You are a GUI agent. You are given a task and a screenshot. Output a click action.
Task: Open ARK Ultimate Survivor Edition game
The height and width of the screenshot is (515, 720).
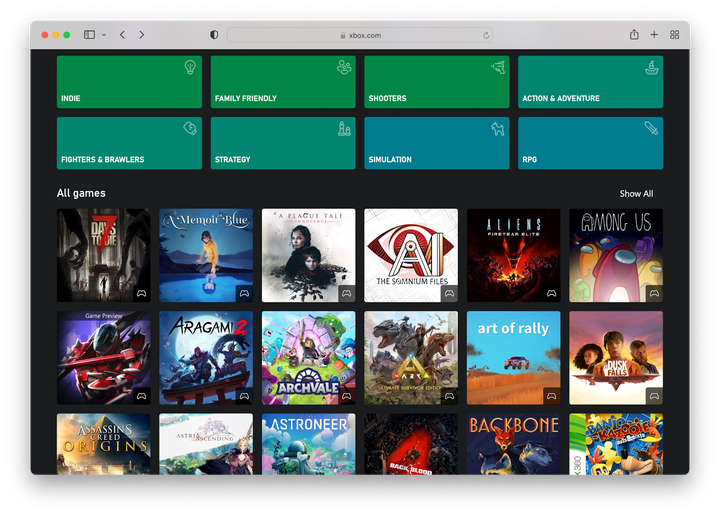(411, 358)
